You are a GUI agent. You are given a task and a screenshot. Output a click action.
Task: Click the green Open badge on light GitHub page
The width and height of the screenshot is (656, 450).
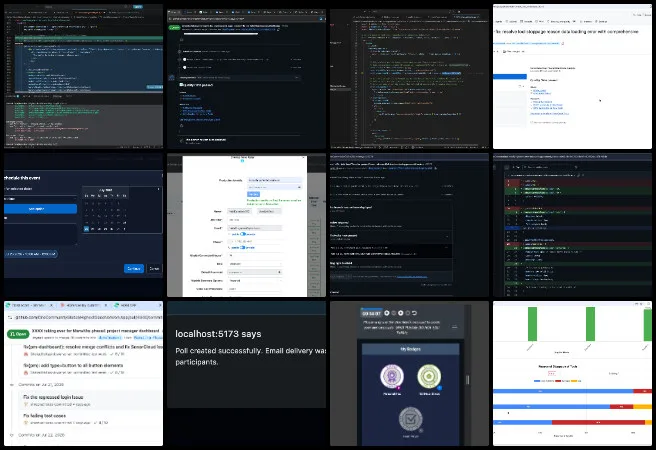pos(18,334)
